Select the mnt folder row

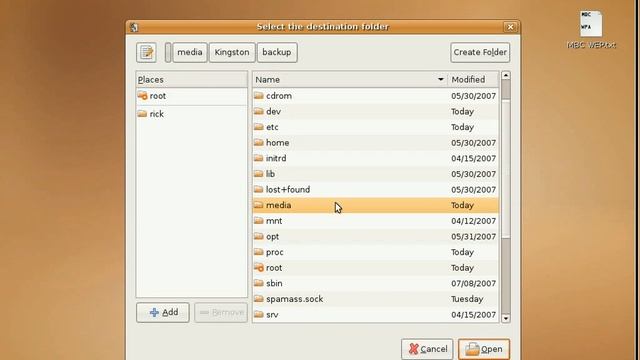pyautogui.click(x=376, y=221)
